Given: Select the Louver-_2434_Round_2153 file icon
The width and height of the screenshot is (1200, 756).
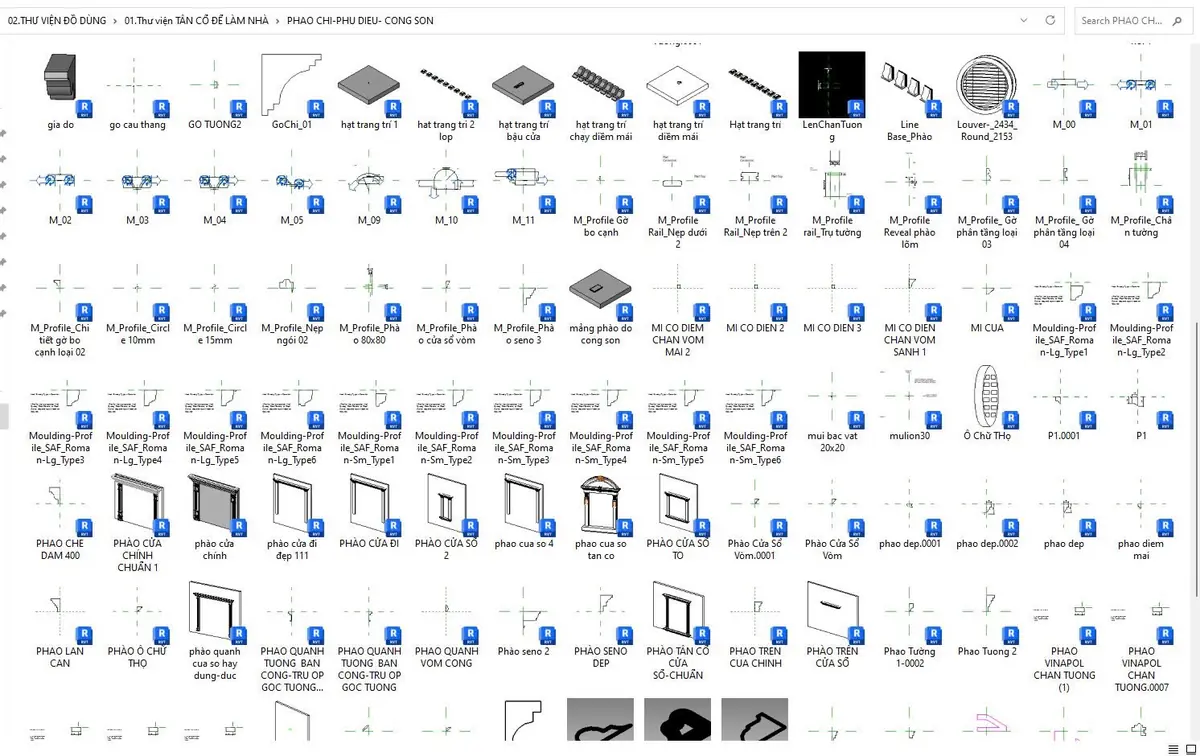Looking at the screenshot, I should tap(986, 85).
